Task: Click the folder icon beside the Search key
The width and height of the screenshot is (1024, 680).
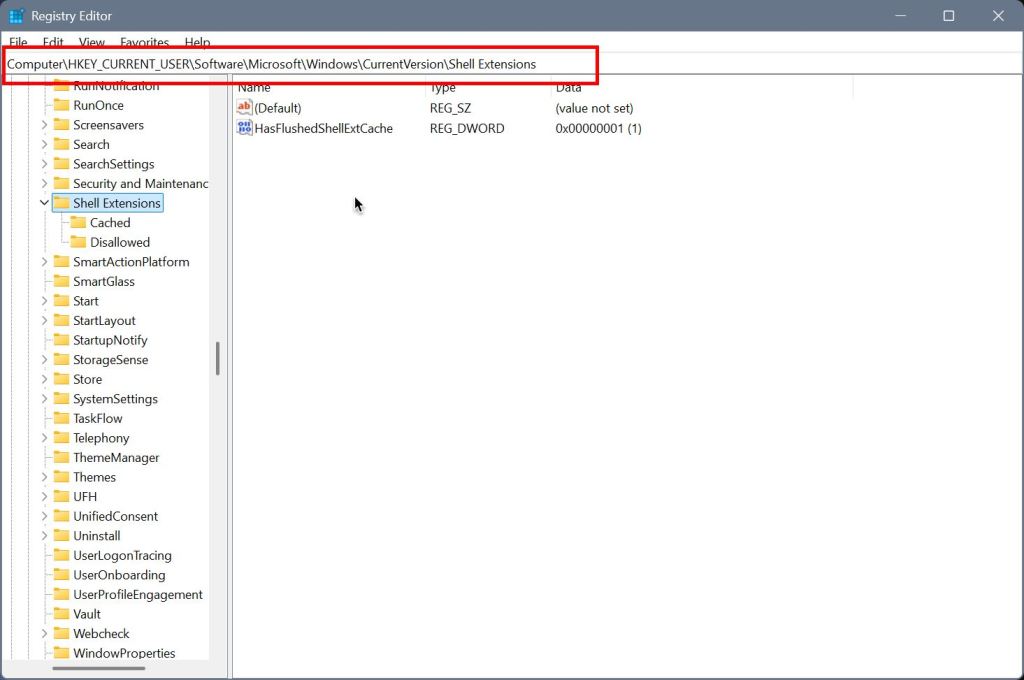Action: (x=61, y=144)
